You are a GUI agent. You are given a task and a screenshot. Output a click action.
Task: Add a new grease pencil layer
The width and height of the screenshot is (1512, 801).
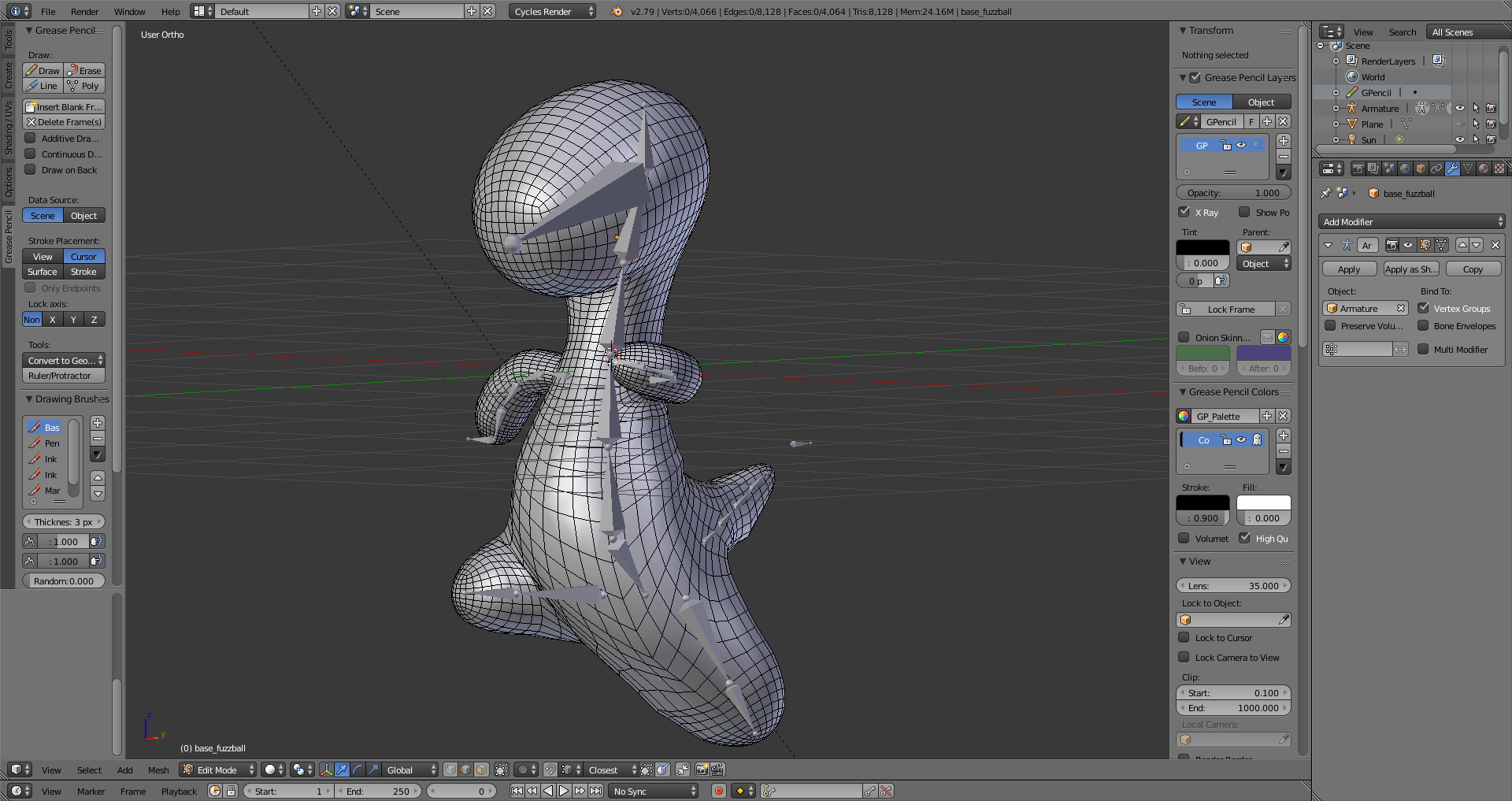click(1284, 141)
